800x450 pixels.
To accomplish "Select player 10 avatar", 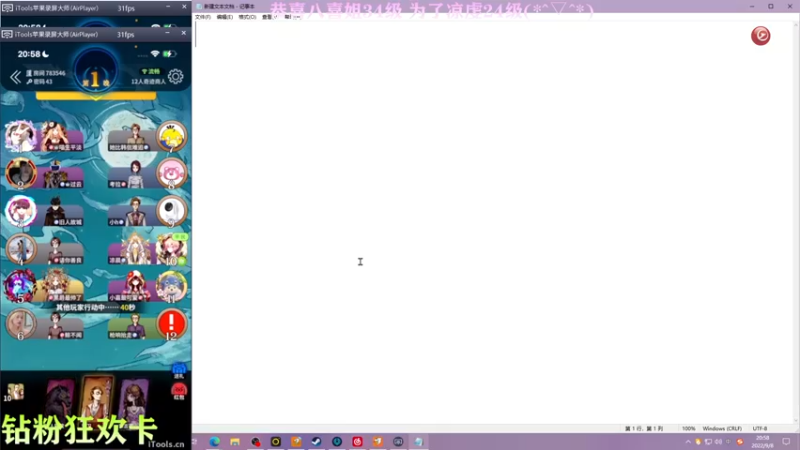I will [x=171, y=249].
